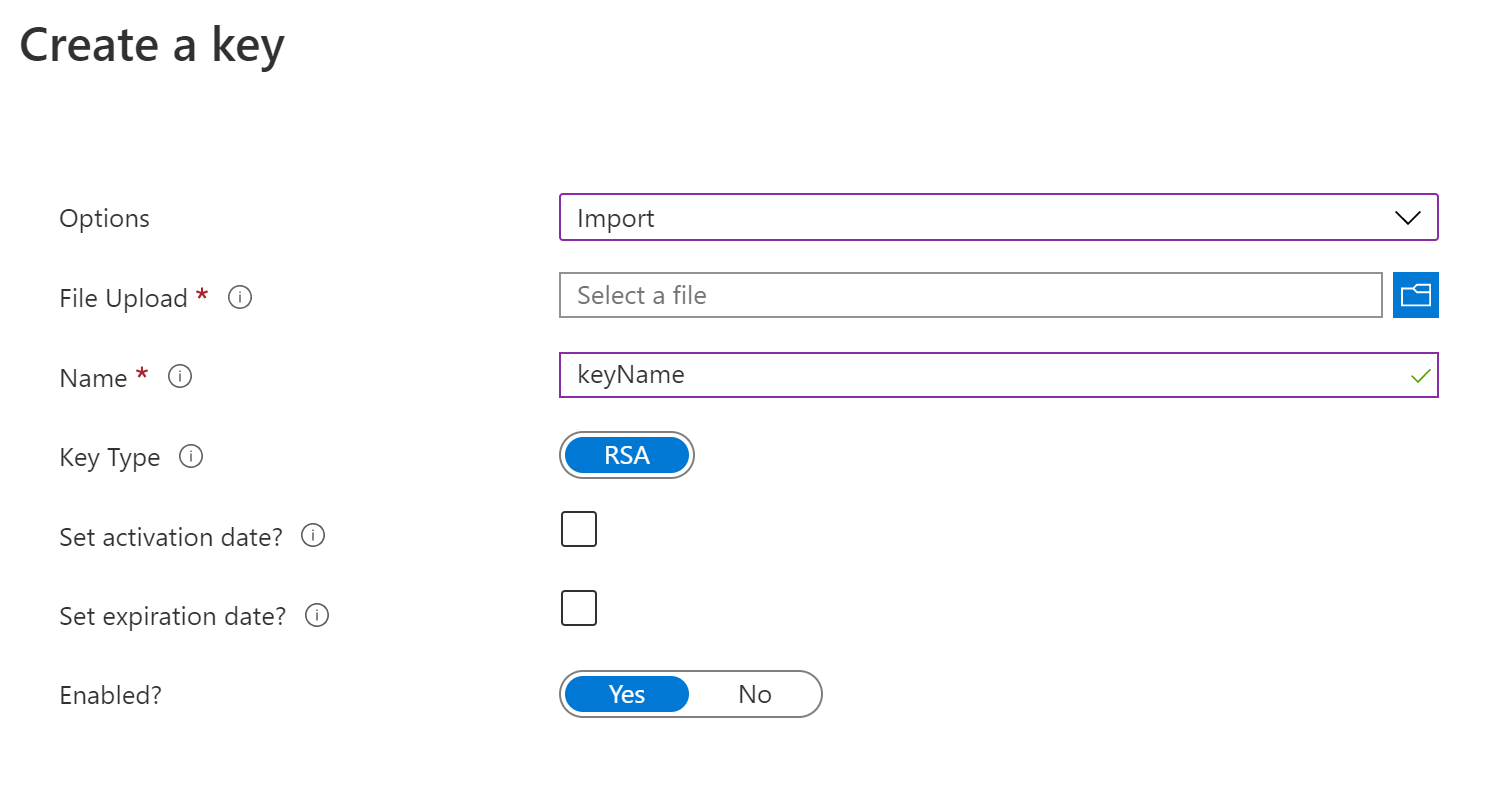This screenshot has width=1500, height=805.
Task: Switch the Enabled toggle to No
Action: point(755,694)
